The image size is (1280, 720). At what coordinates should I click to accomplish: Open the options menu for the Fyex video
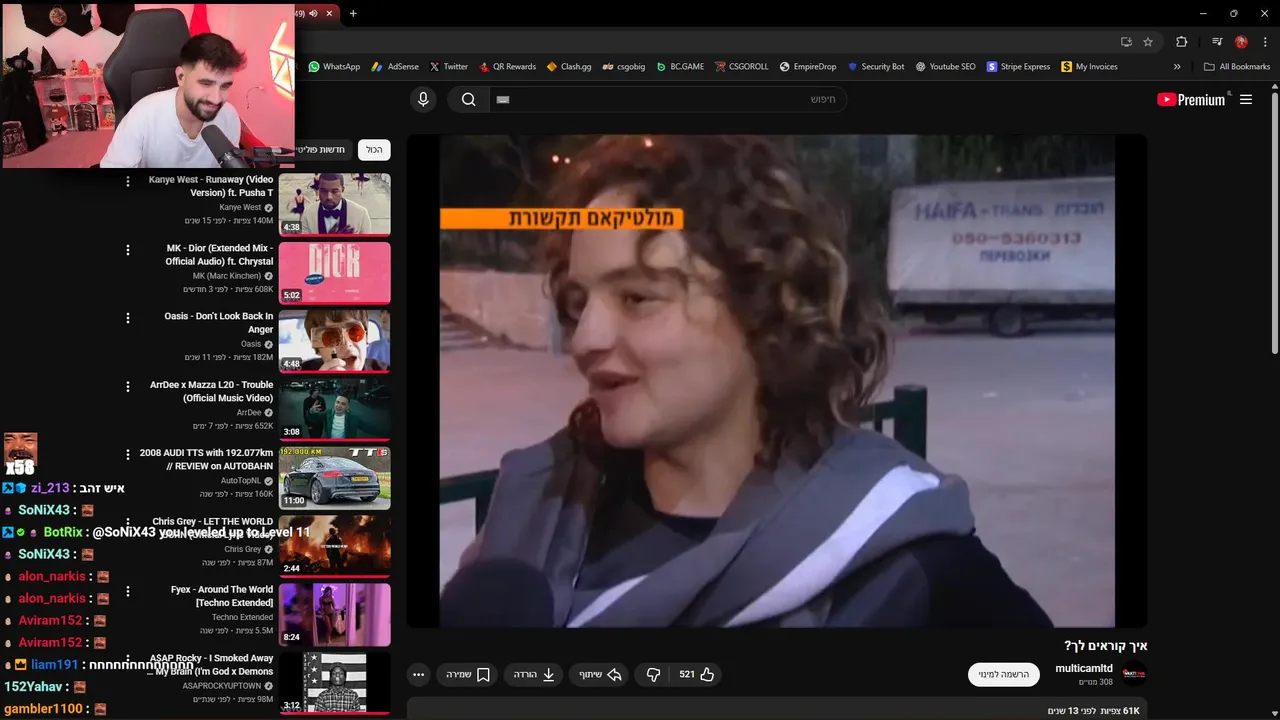pyautogui.click(x=127, y=591)
